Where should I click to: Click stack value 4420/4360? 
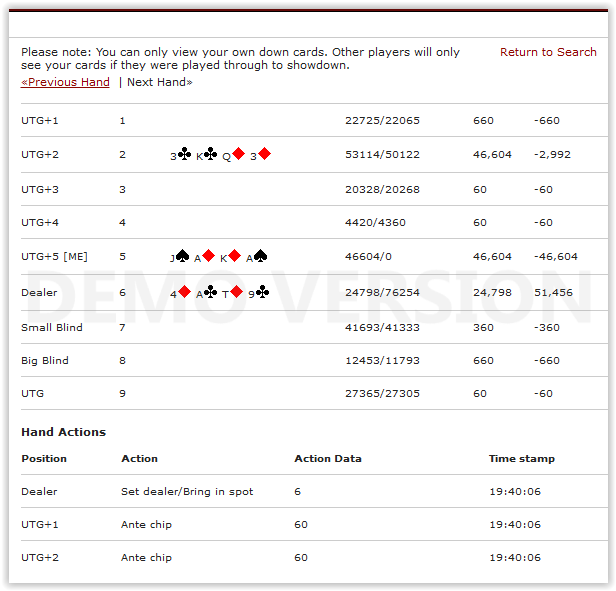click(375, 222)
